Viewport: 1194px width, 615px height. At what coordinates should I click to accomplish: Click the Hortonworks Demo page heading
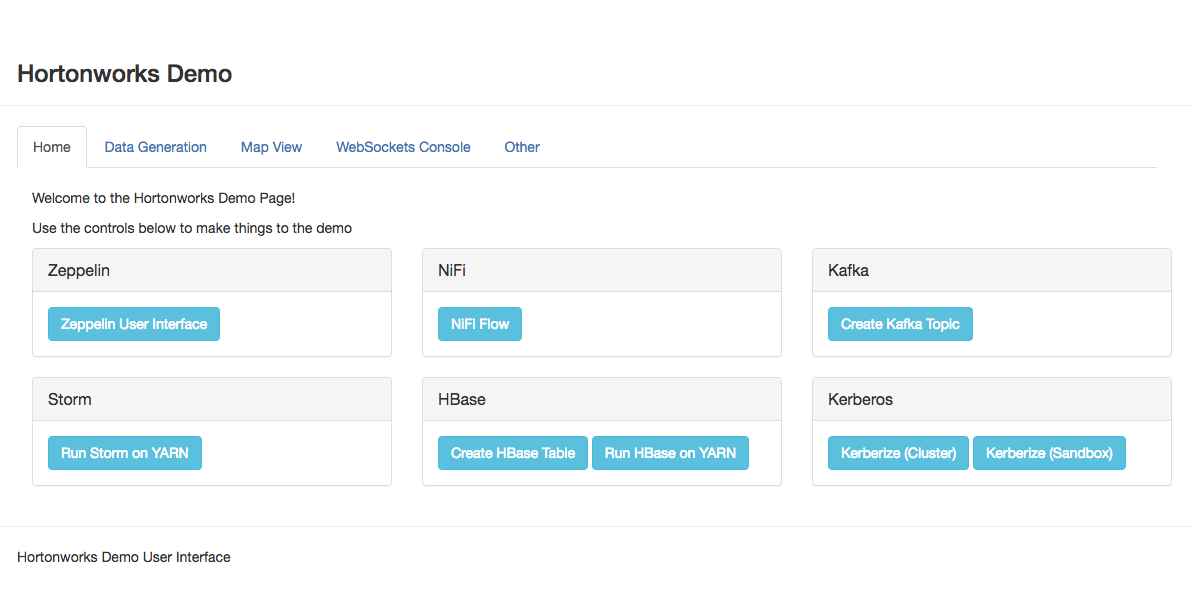tap(125, 74)
